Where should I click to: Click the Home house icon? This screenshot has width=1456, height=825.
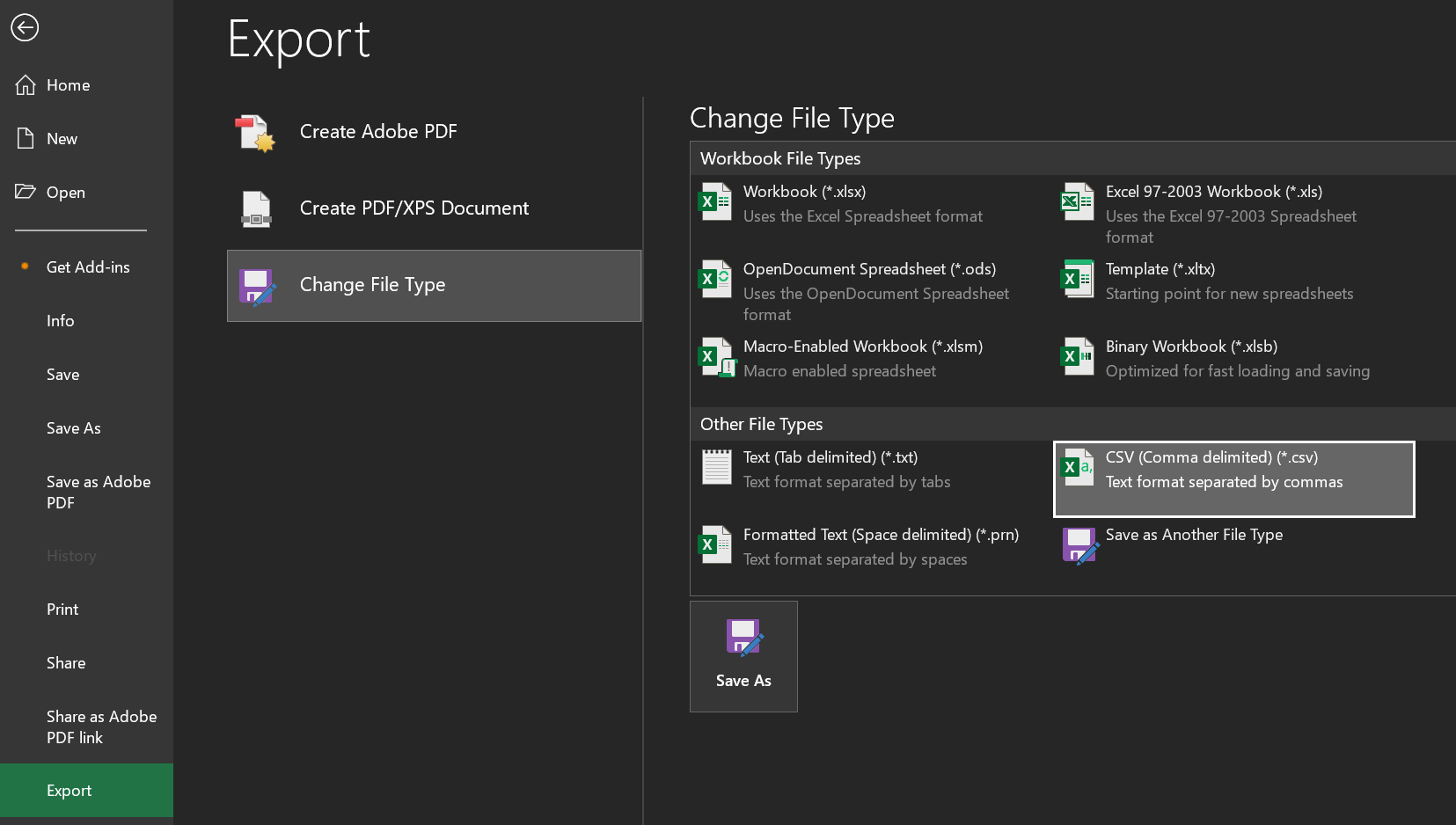click(26, 85)
